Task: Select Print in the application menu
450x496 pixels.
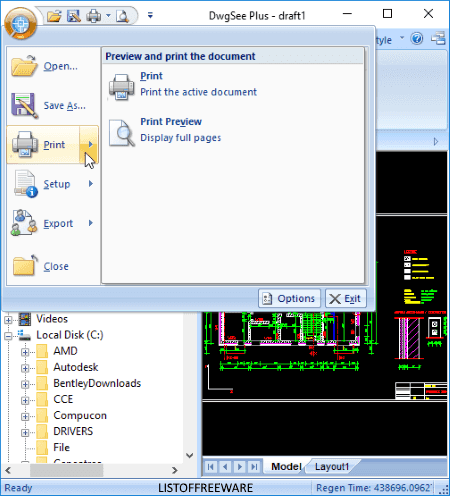Action: pos(43,145)
